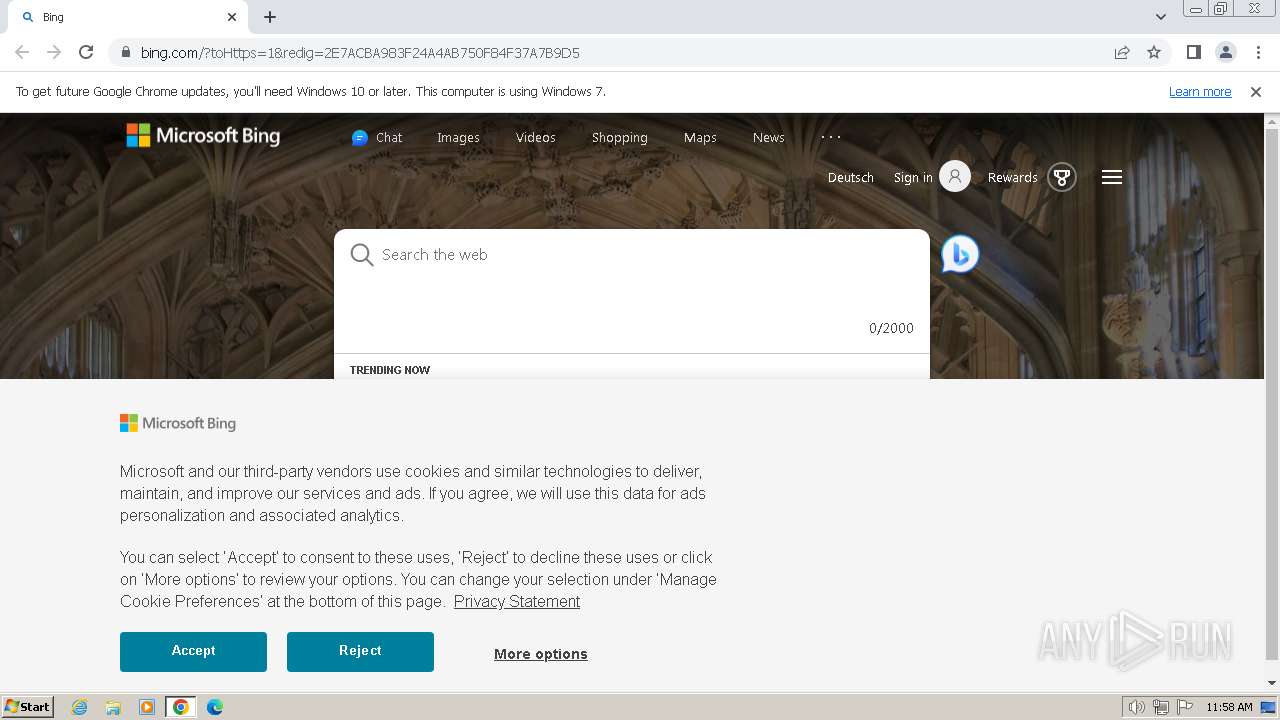This screenshot has height=720, width=1280.
Task: Click the 11:58 AM taskbar clock
Action: pos(1229,707)
